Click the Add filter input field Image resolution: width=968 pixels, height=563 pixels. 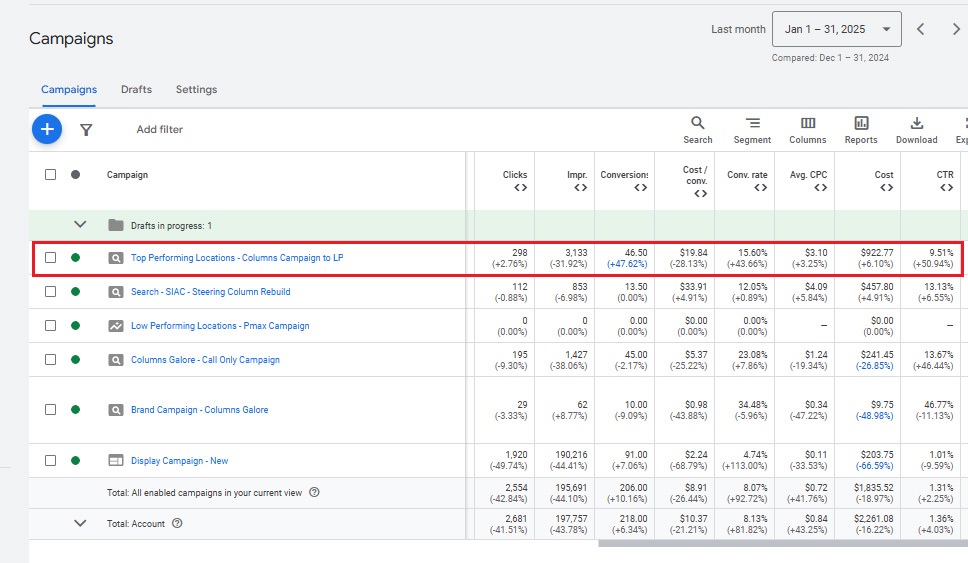(160, 130)
